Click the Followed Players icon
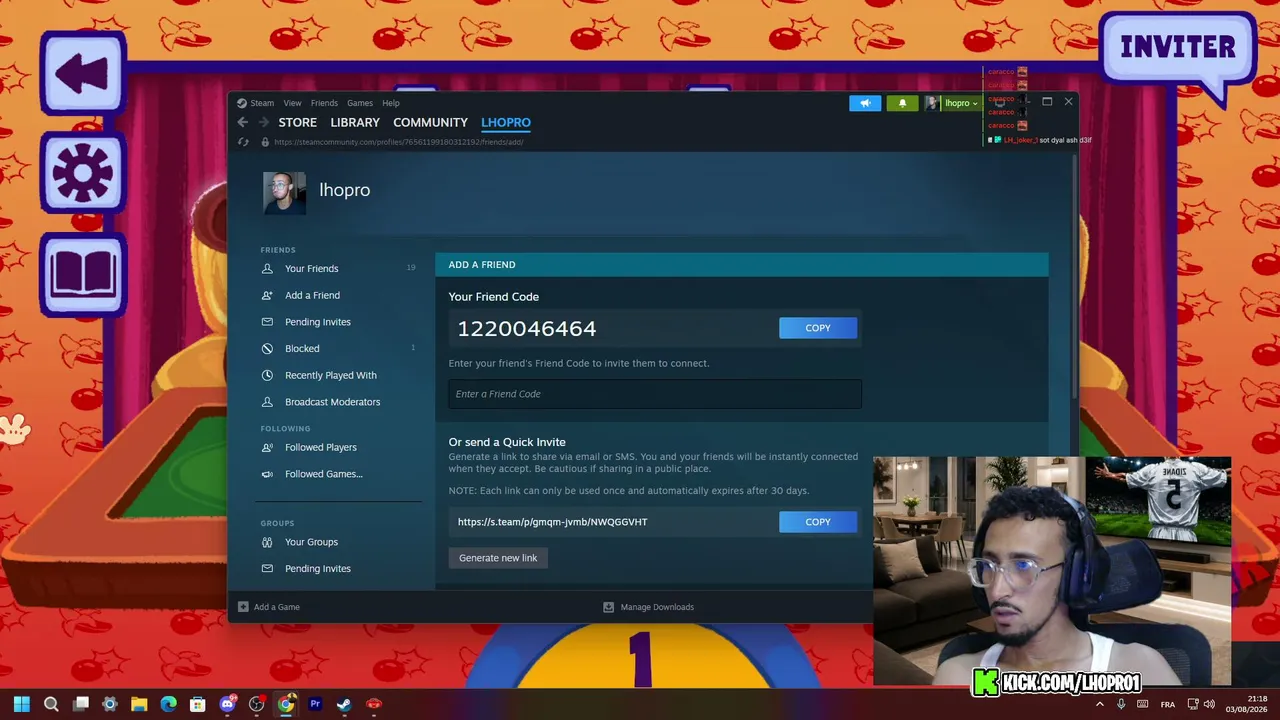 coord(267,447)
